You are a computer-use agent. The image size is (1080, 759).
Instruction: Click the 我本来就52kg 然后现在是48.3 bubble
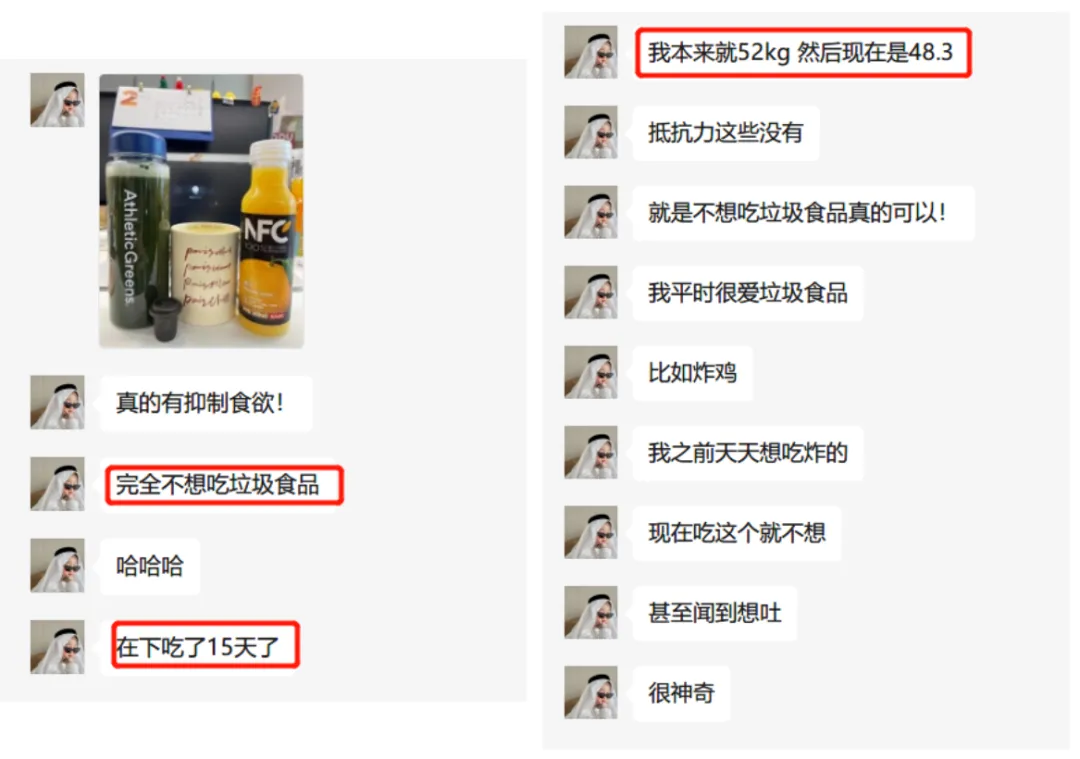click(x=802, y=52)
